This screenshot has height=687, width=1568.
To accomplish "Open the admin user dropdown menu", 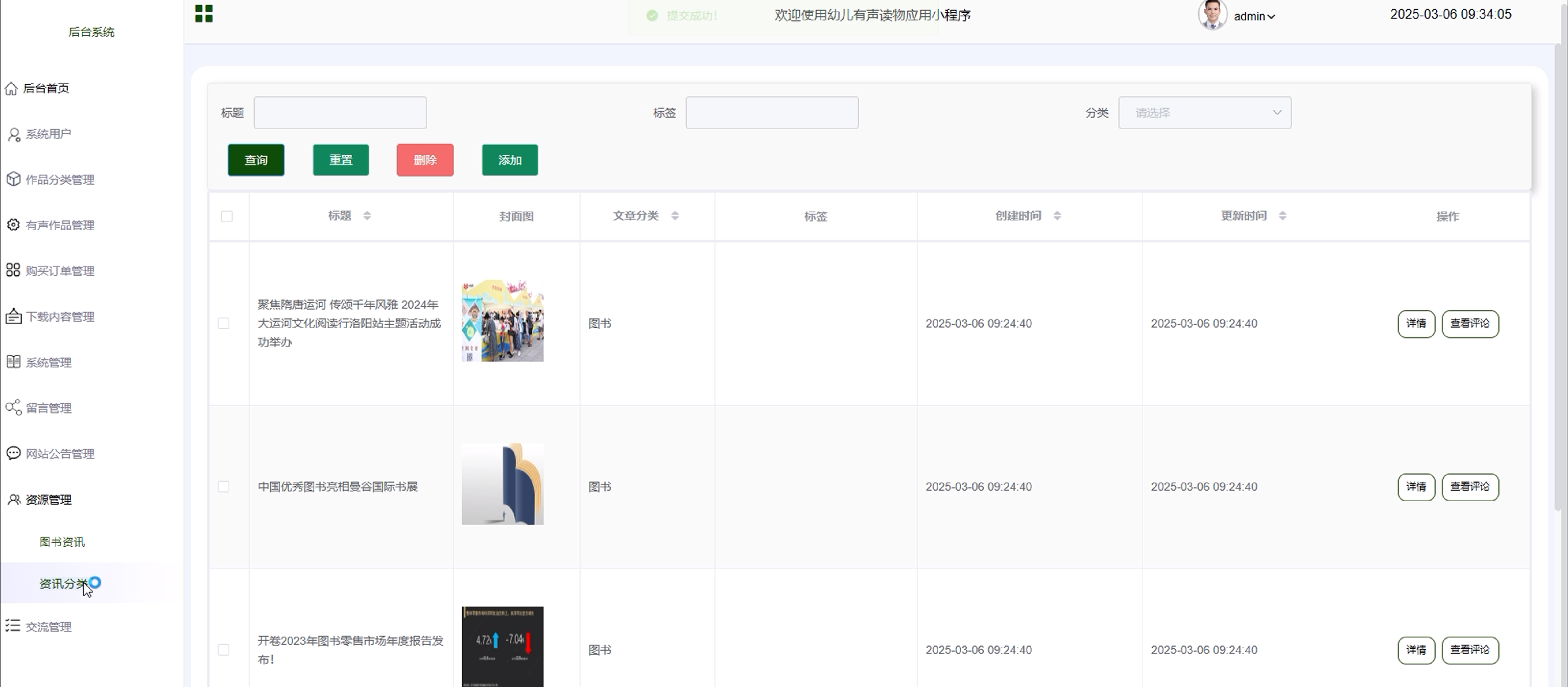I will 1254,16.
